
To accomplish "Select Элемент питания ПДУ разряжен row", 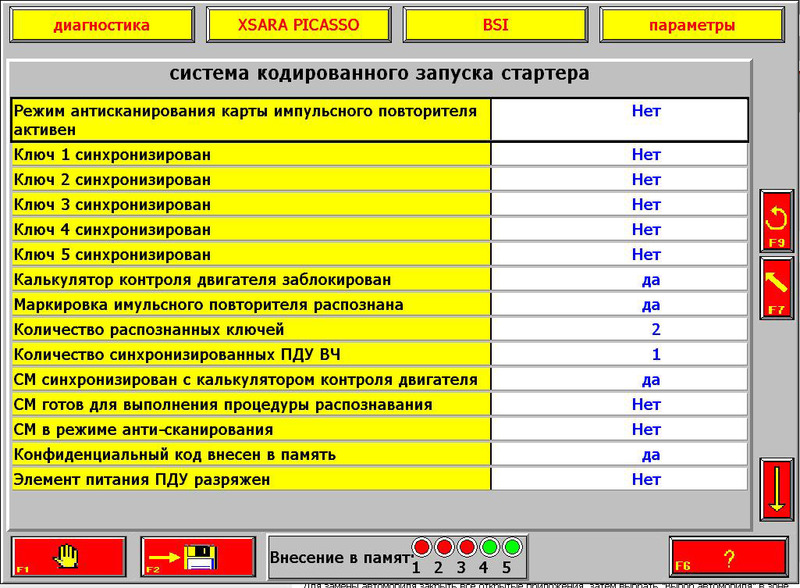I will [380, 479].
